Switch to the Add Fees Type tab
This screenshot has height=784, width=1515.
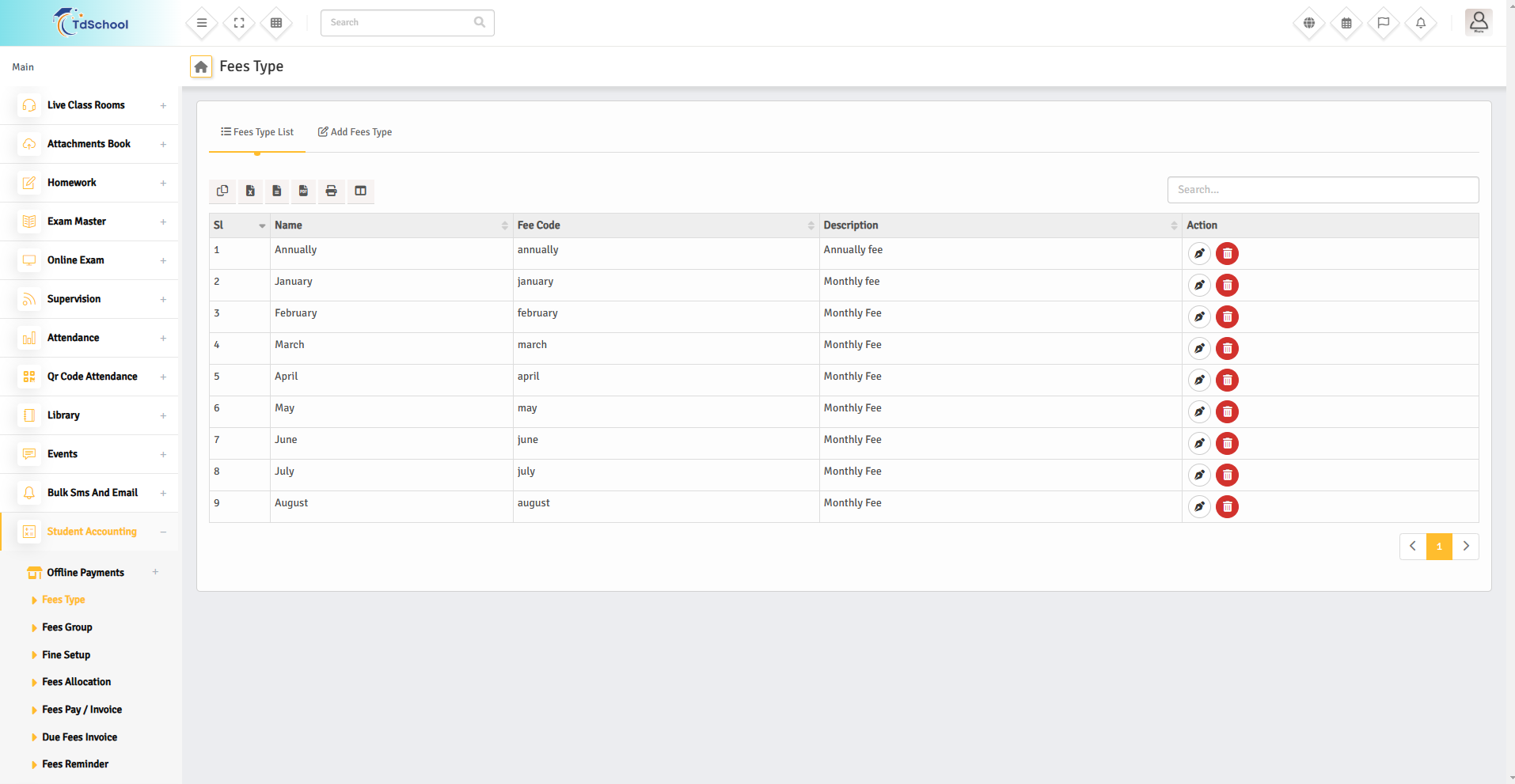[355, 132]
